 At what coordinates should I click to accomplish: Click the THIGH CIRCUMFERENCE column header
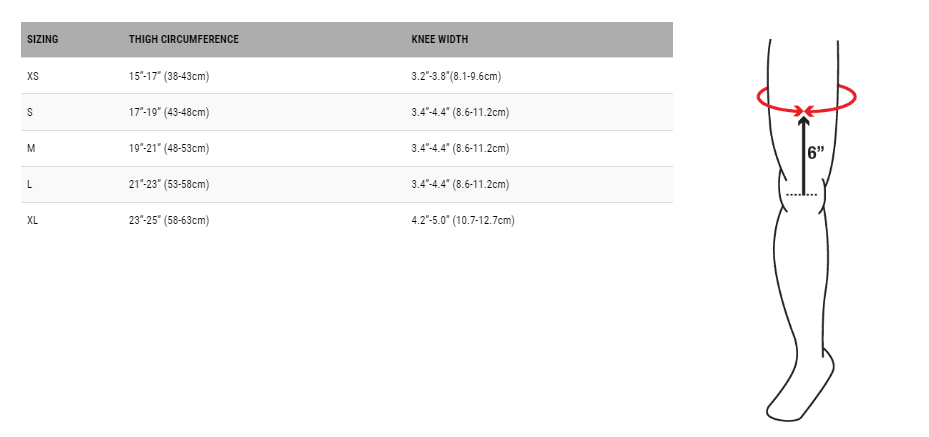pos(184,40)
